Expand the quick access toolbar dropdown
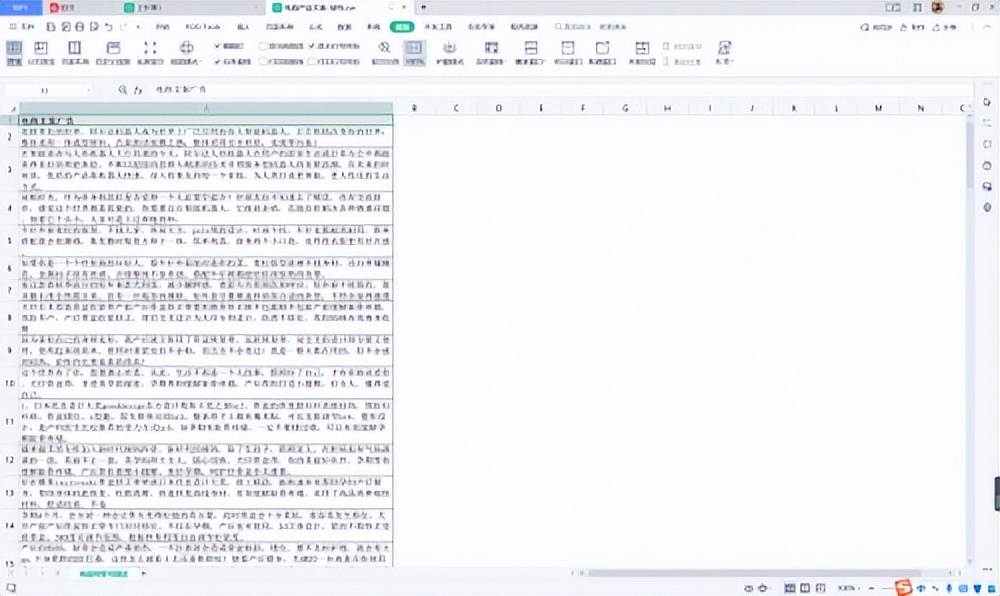1000x596 pixels. [x=138, y=27]
